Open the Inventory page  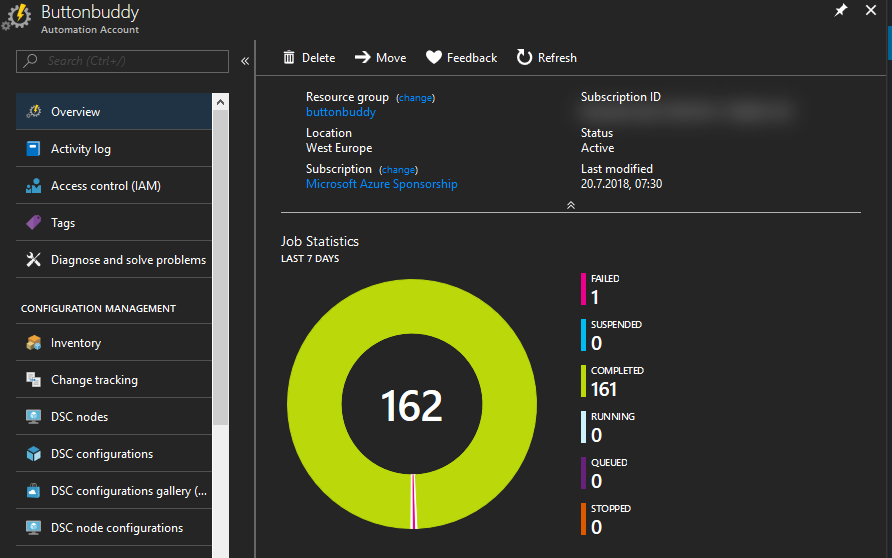click(x=114, y=342)
